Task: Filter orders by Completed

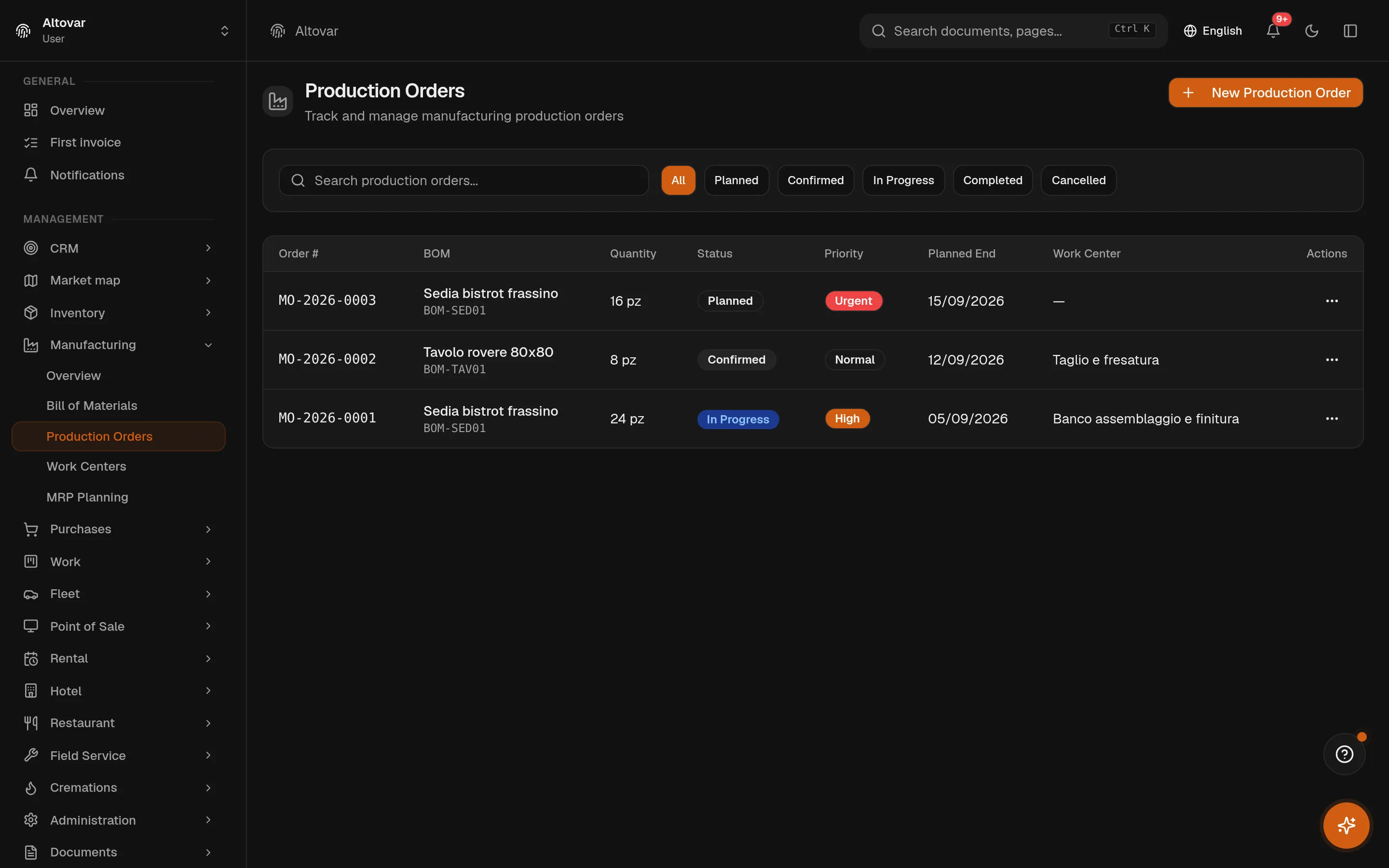Action: tap(993, 180)
